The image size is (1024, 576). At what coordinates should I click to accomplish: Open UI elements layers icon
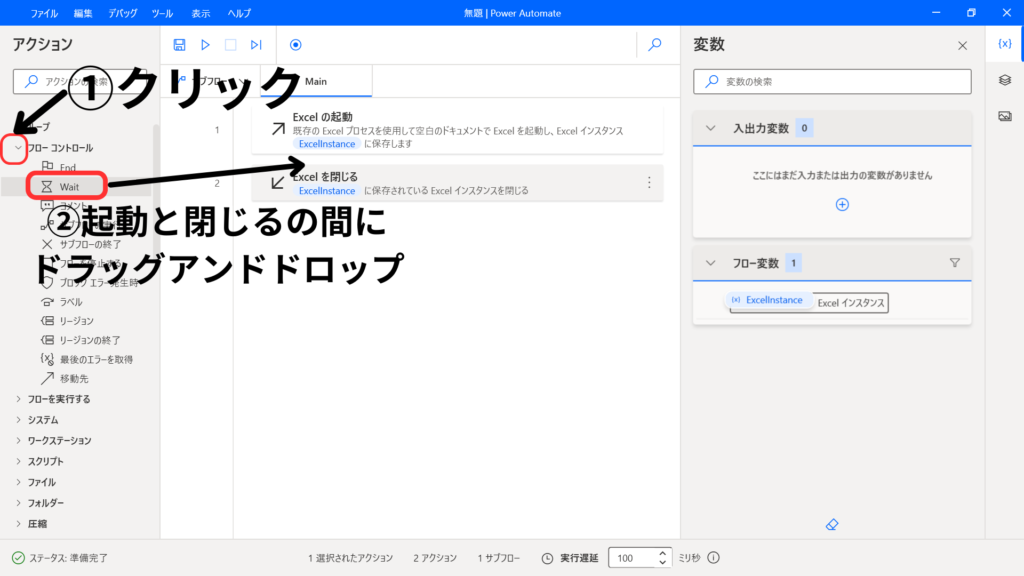coord(1004,80)
